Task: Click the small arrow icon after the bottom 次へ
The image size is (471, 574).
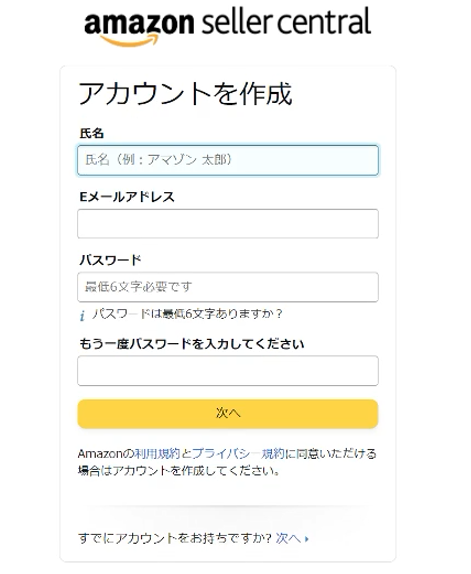Action: pos(307,539)
